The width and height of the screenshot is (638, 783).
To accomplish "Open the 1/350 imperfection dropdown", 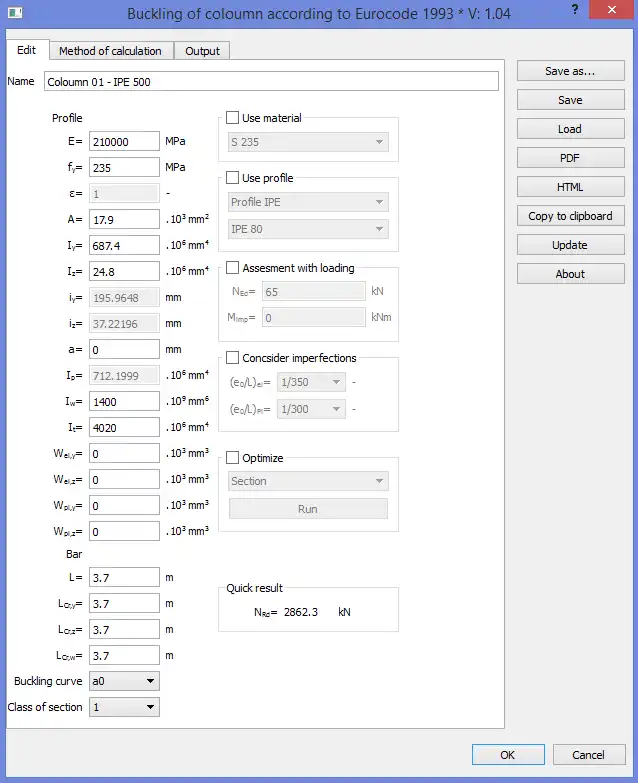I will 311,382.
